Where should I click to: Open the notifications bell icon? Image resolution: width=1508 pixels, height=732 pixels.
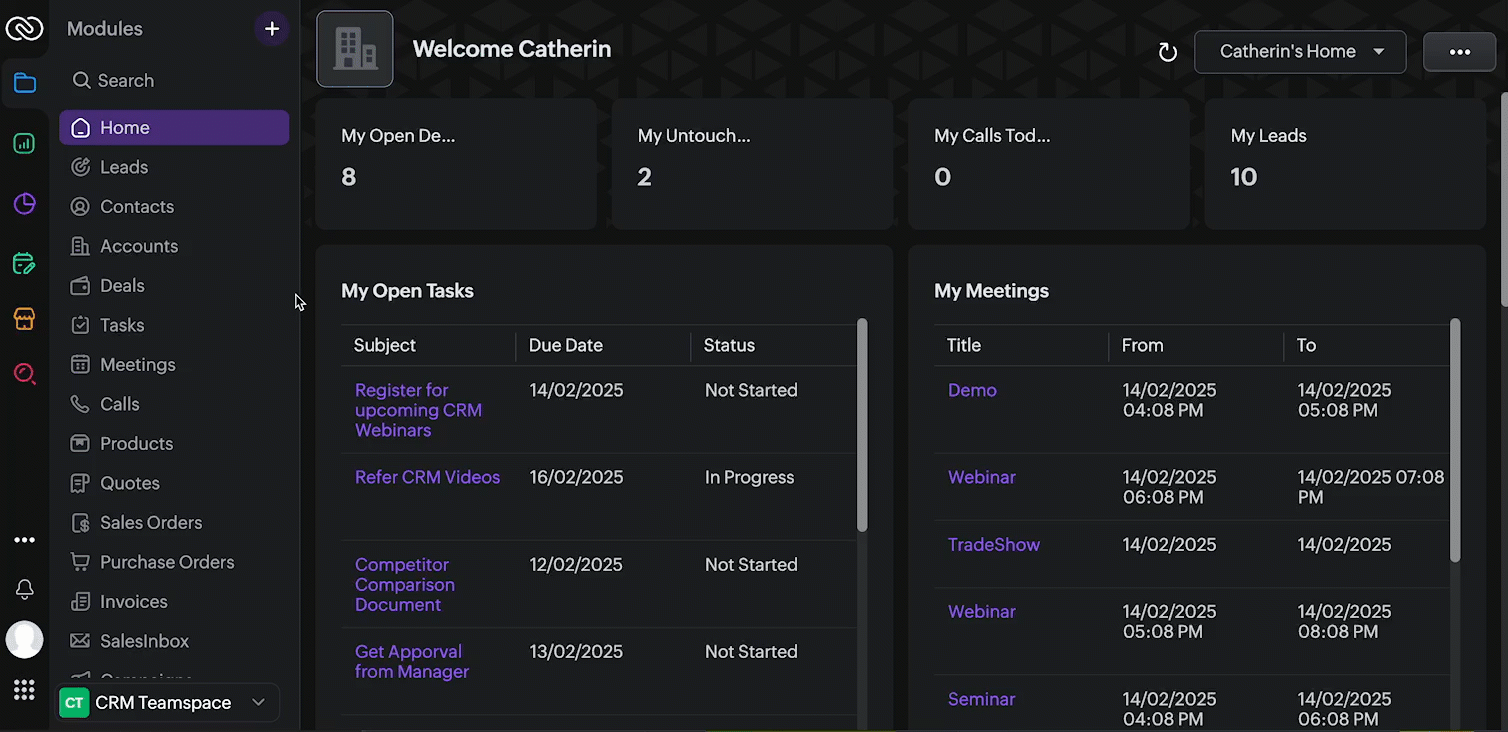(x=25, y=589)
